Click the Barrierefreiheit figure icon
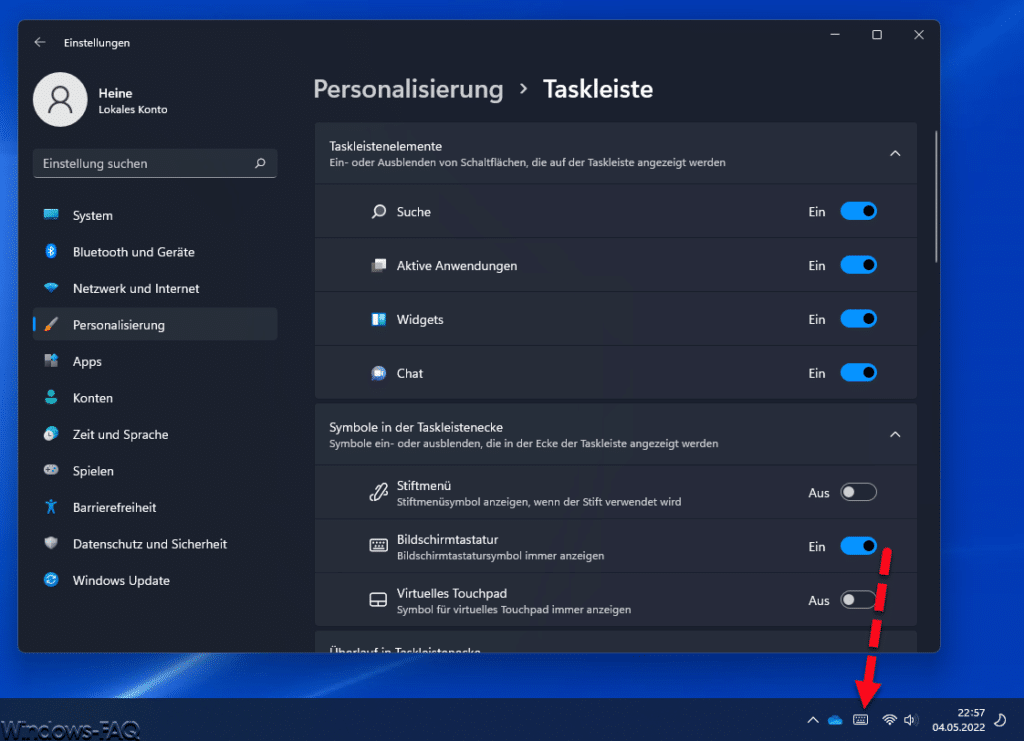The height and width of the screenshot is (741, 1024). 51,507
